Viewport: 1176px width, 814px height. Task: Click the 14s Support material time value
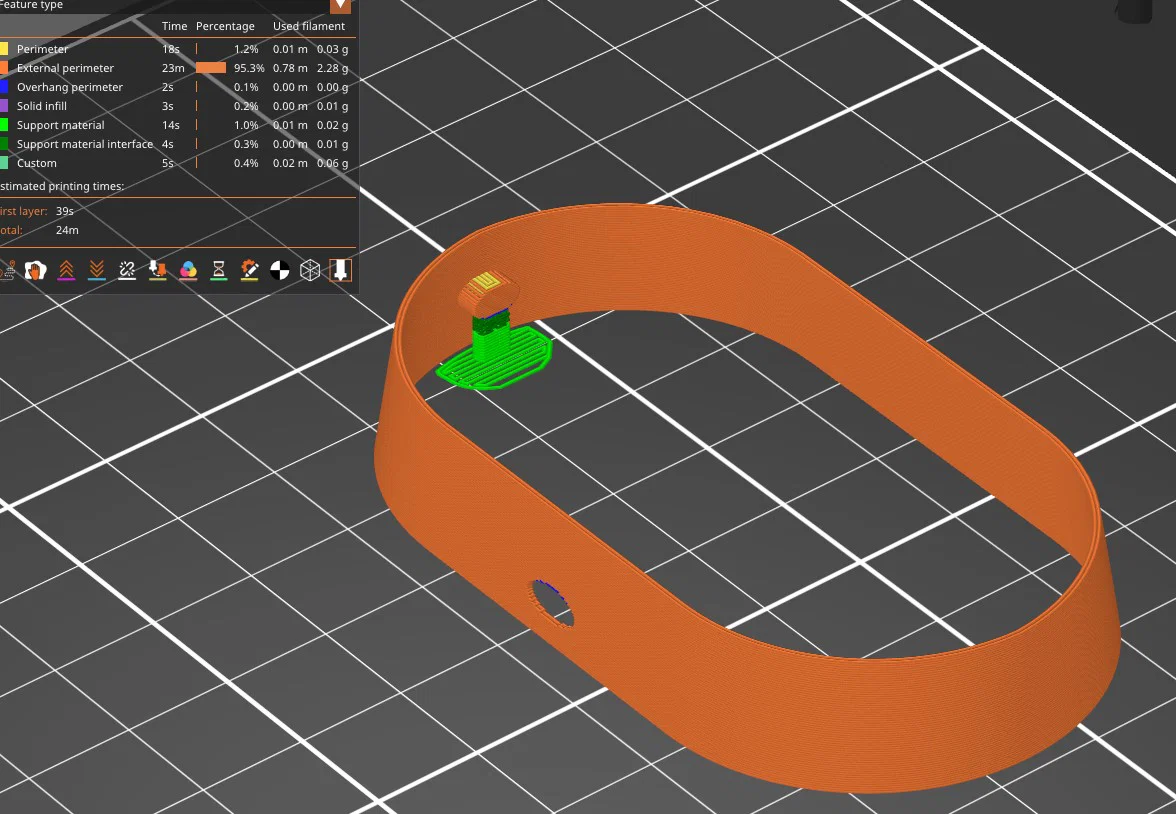(x=171, y=125)
